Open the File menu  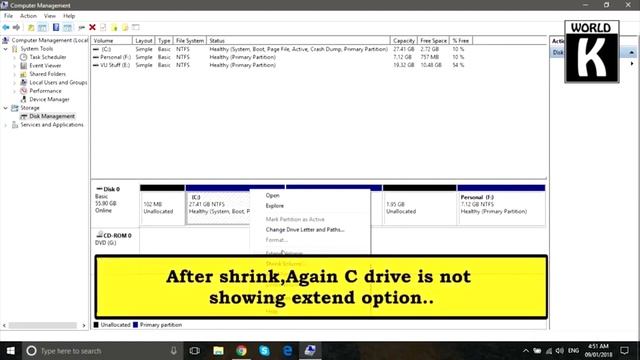tap(8, 16)
